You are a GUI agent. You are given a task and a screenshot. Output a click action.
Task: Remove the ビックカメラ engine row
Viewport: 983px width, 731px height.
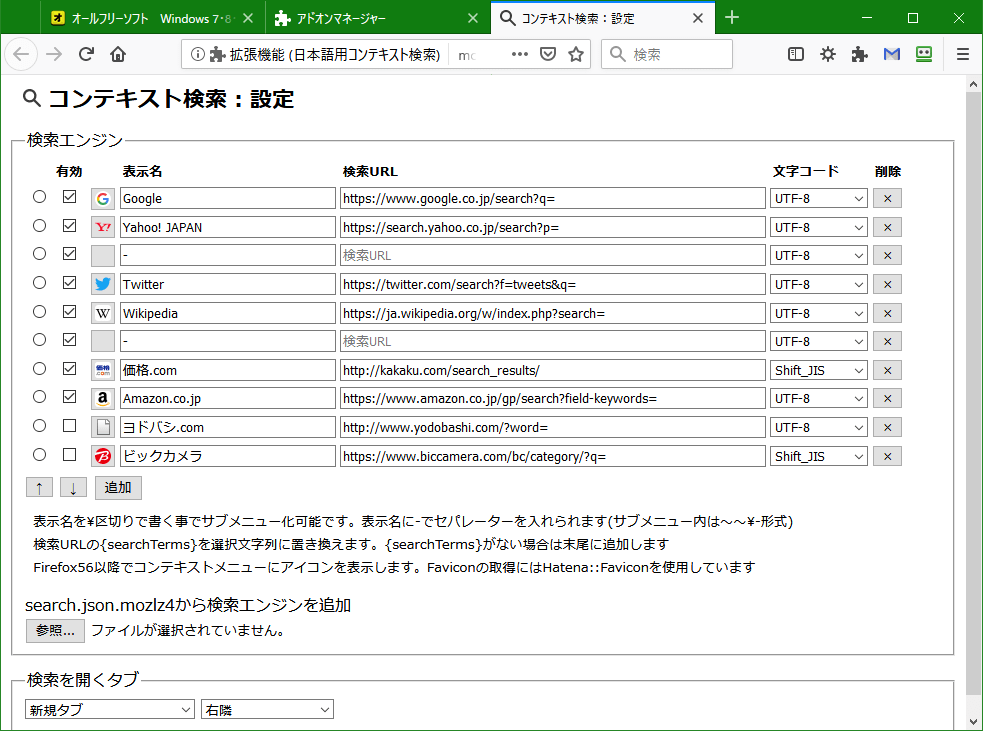pos(887,456)
